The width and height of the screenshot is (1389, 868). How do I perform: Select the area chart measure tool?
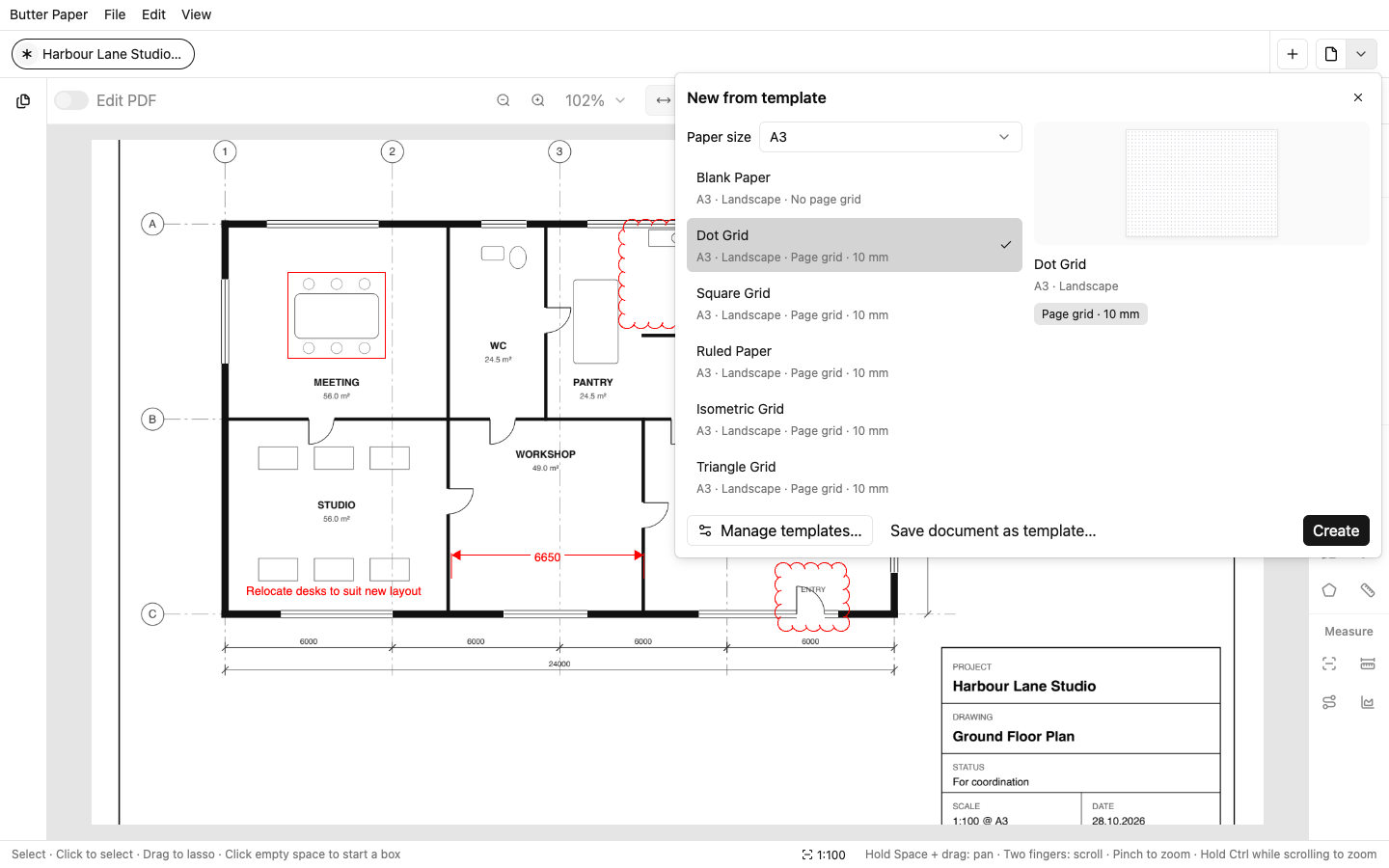[x=1368, y=702]
